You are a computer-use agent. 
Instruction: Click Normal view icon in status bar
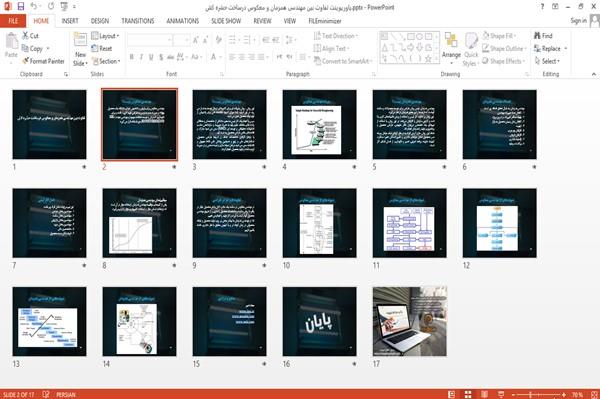[x=452, y=394]
